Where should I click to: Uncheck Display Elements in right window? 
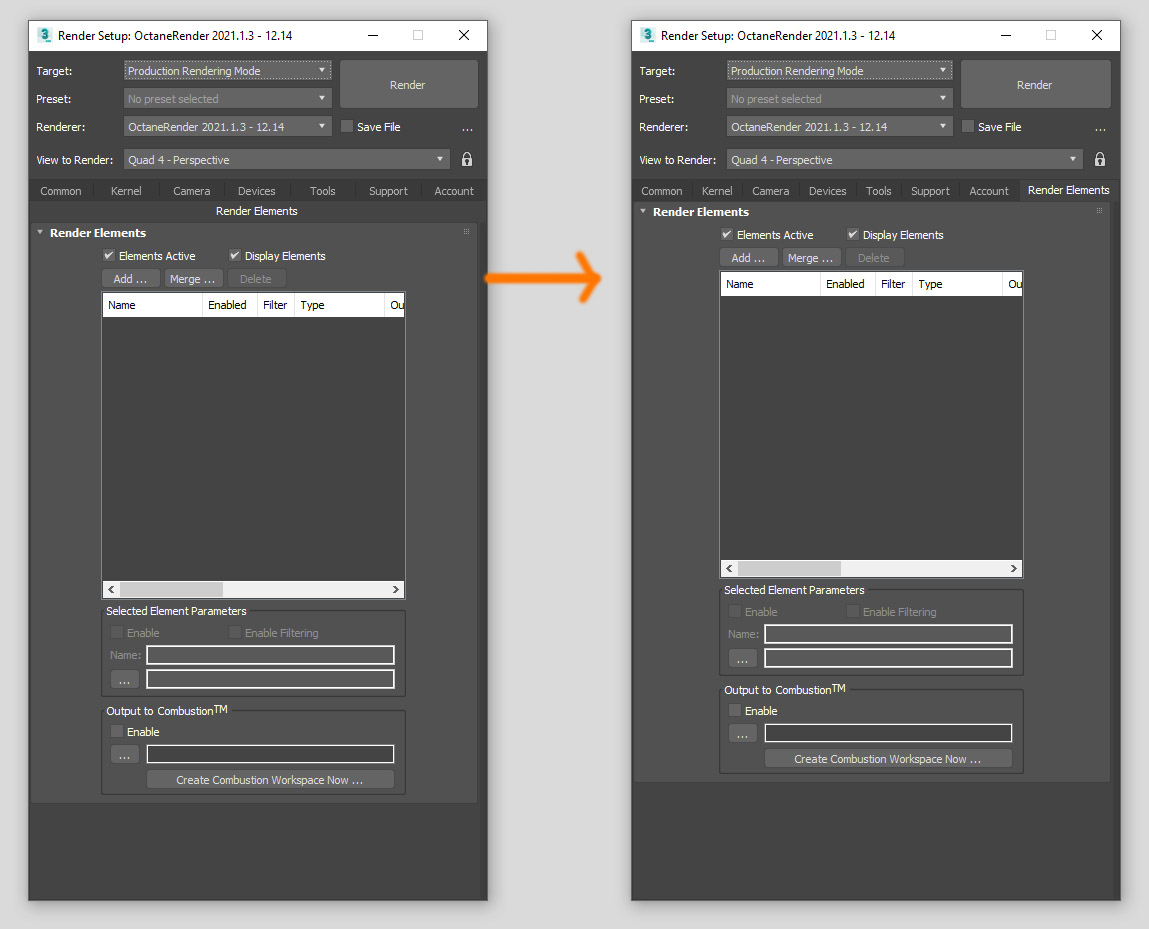pyautogui.click(x=852, y=234)
